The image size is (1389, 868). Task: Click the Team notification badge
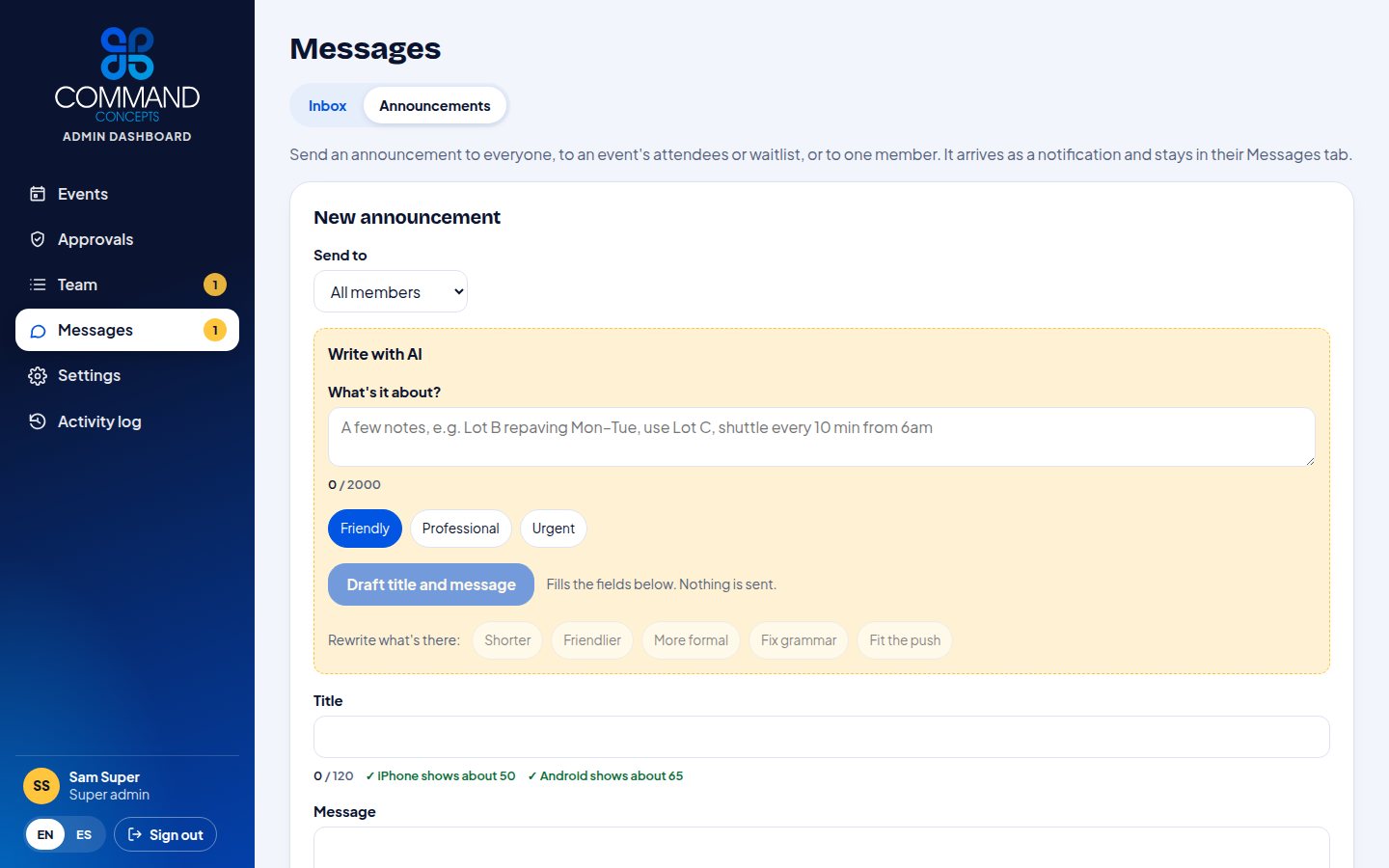[x=215, y=285]
